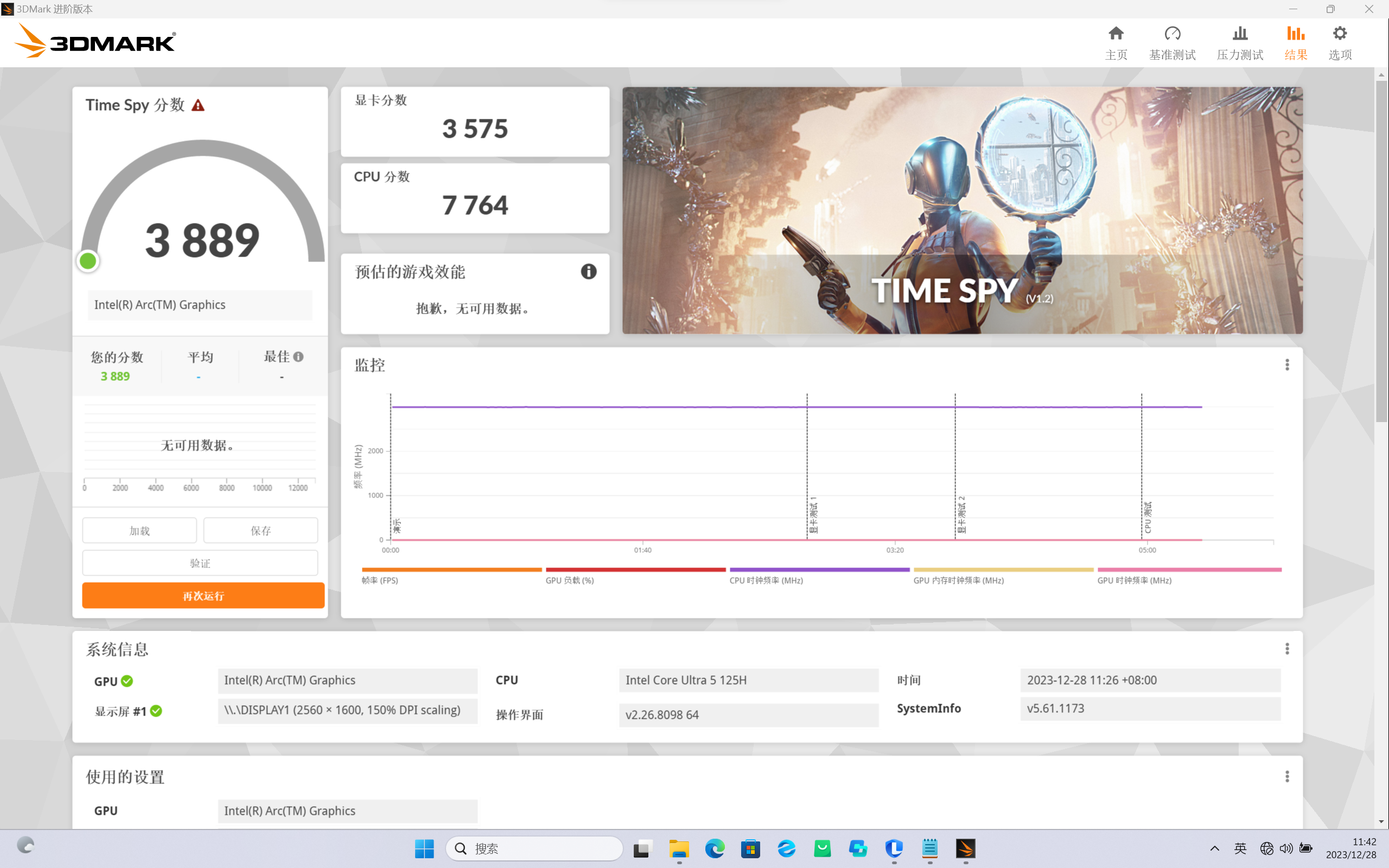
Task: Click the 显卡测试 1 marker in the chart
Action: 813,514
